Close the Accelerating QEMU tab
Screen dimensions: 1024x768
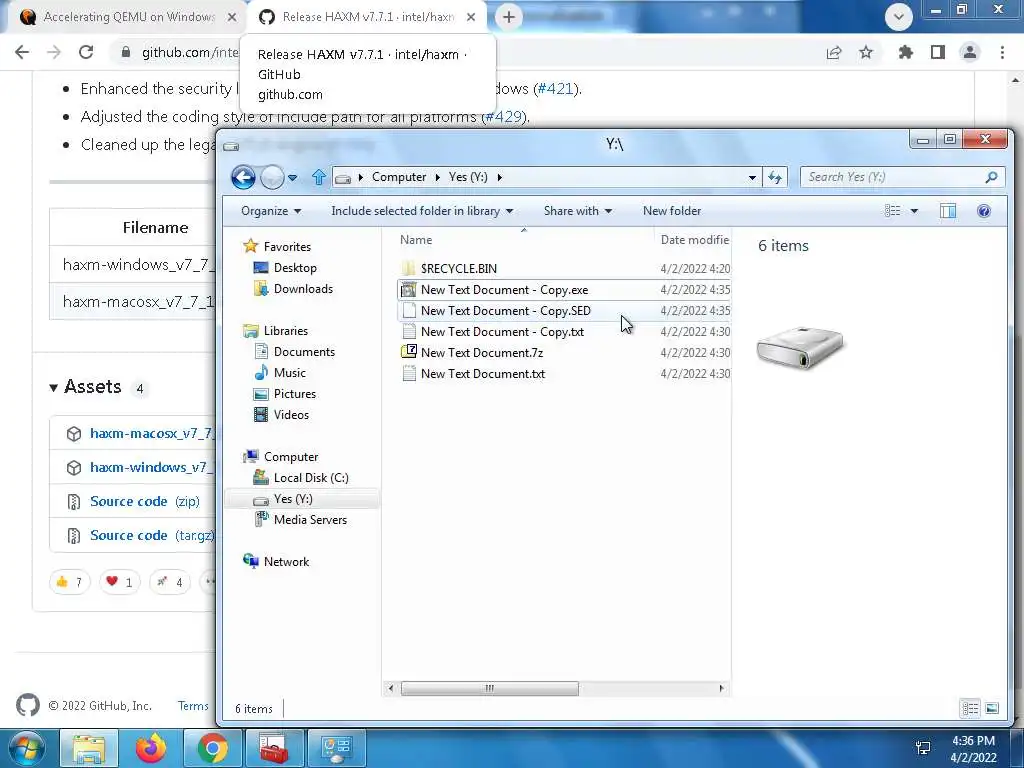tap(232, 18)
